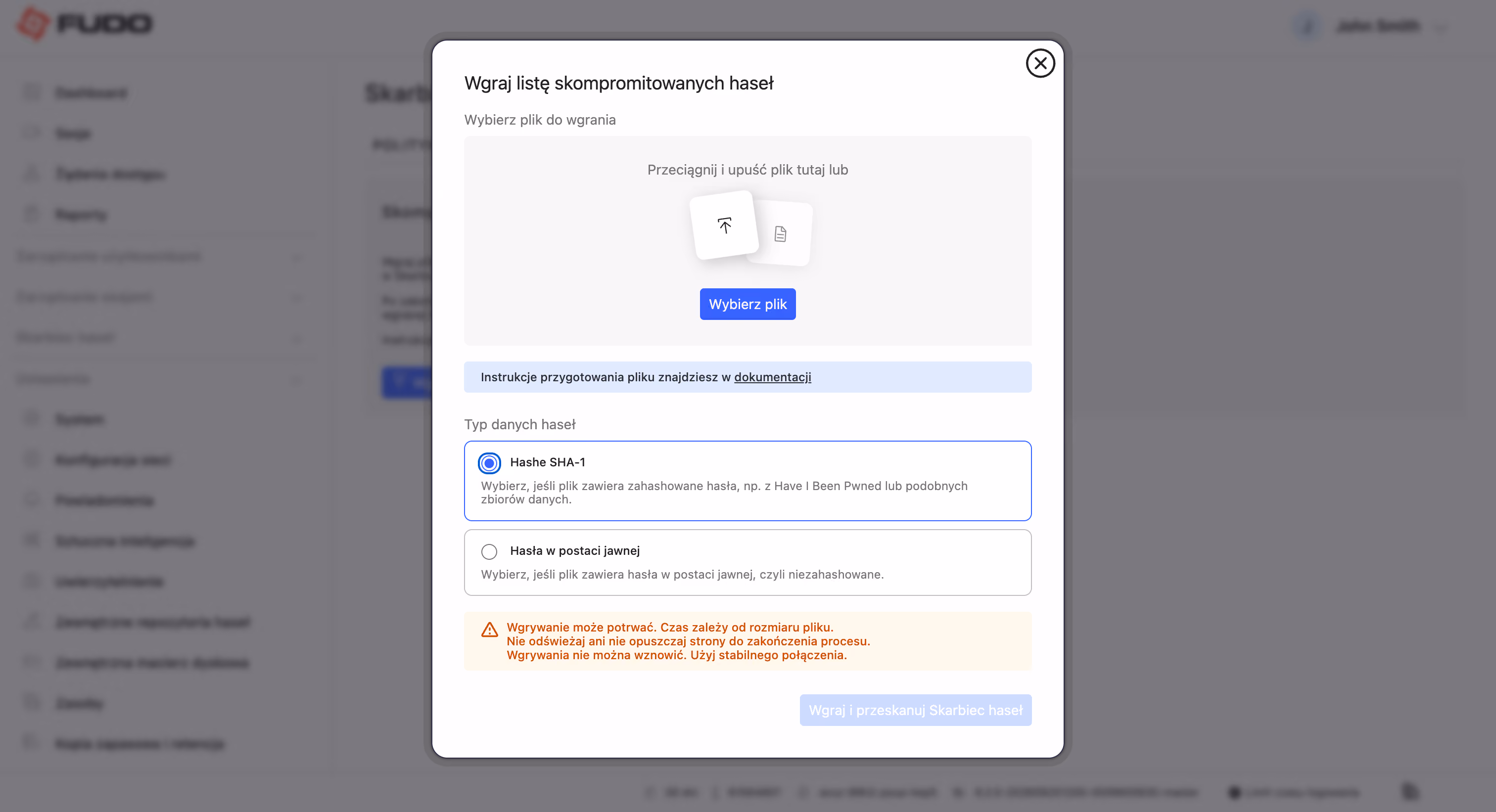Image resolution: width=1496 pixels, height=812 pixels.
Task: Click the Have I Been Pwned description text
Action: pyautogui.click(x=724, y=493)
